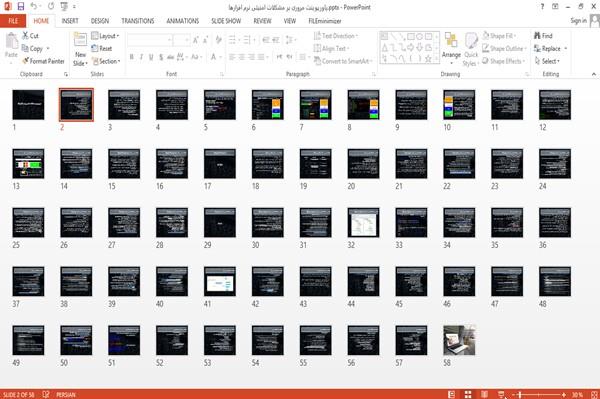Click zoom in plus button
The image size is (600, 399).
pyautogui.click(x=564, y=394)
